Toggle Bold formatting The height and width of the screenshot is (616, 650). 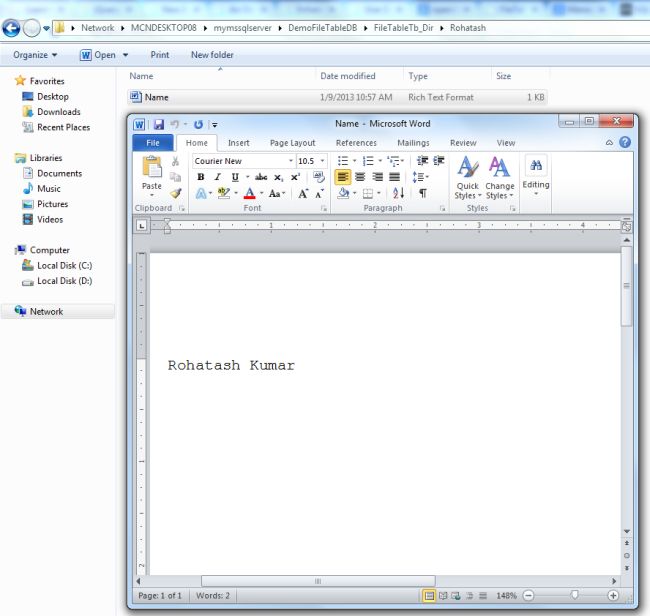201,177
